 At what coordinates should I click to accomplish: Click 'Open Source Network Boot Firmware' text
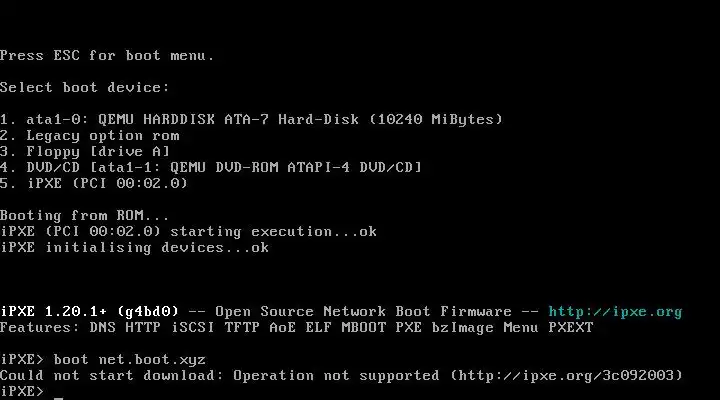363,311
